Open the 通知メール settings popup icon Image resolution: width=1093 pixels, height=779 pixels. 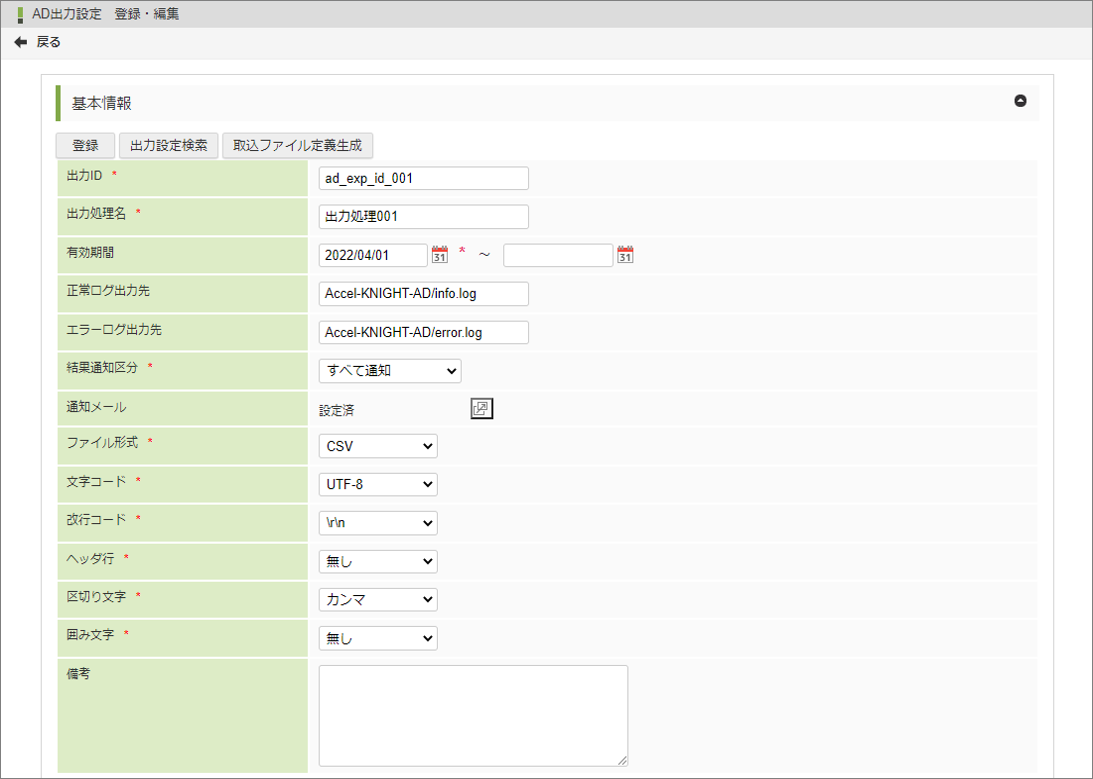(481, 408)
